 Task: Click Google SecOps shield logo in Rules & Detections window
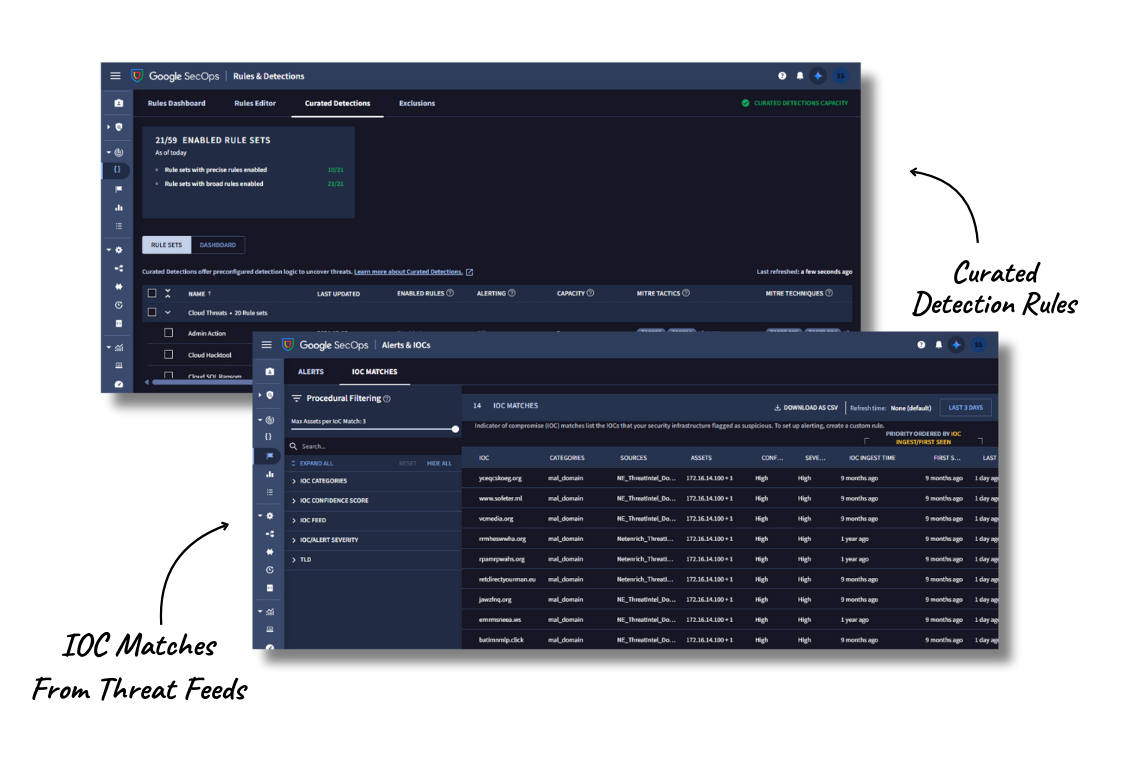(137, 75)
